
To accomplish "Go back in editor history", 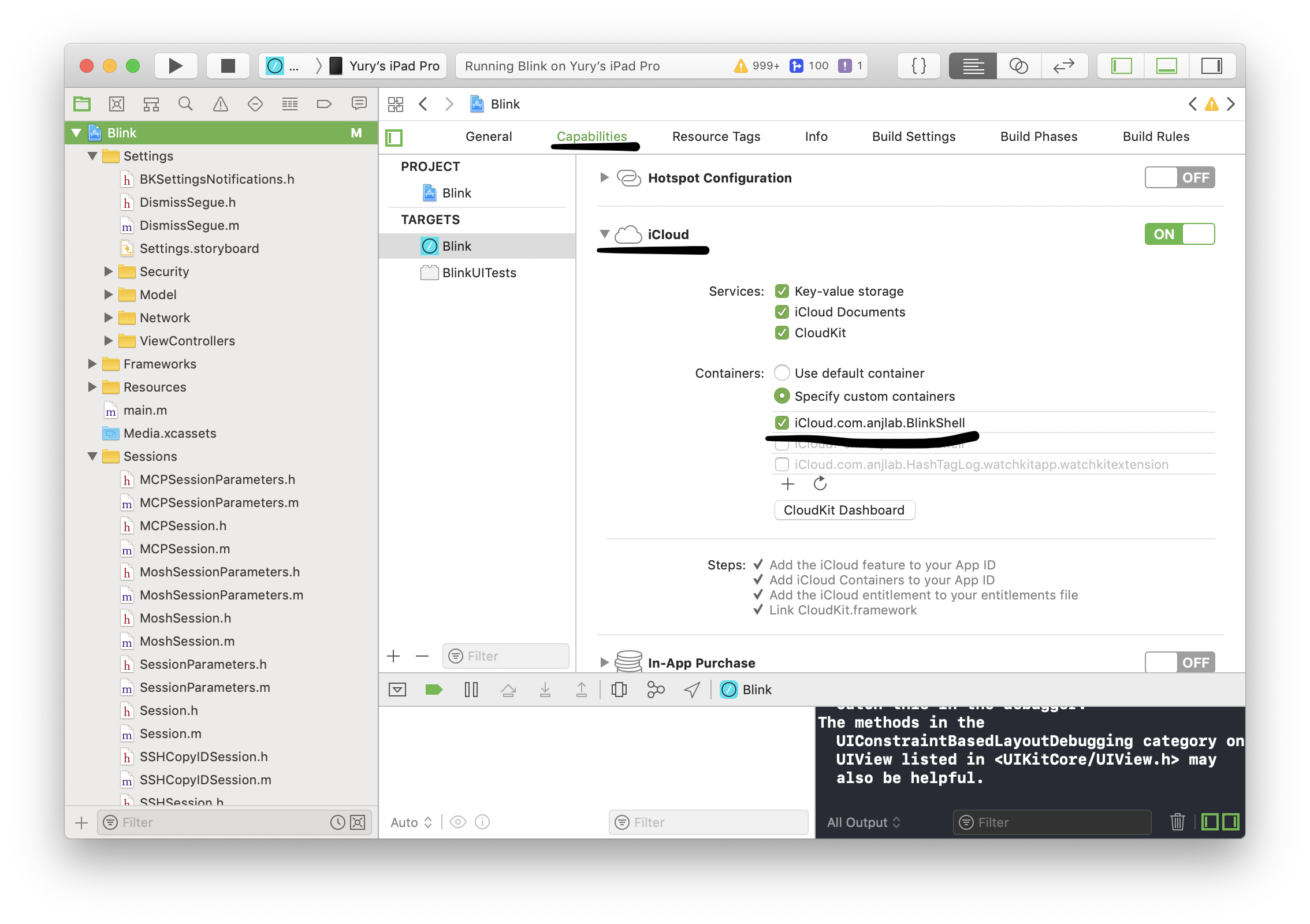I will pos(423,104).
